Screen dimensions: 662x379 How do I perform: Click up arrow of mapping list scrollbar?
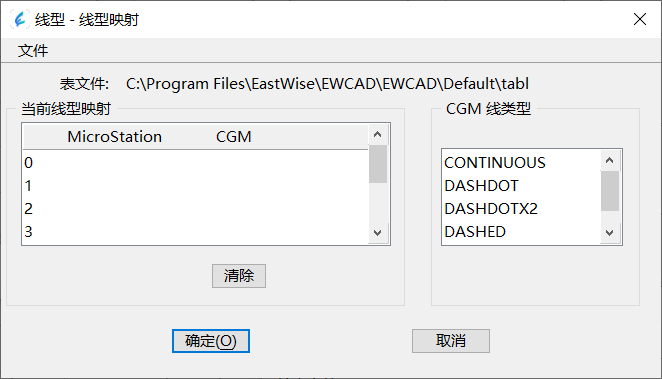[x=378, y=135]
